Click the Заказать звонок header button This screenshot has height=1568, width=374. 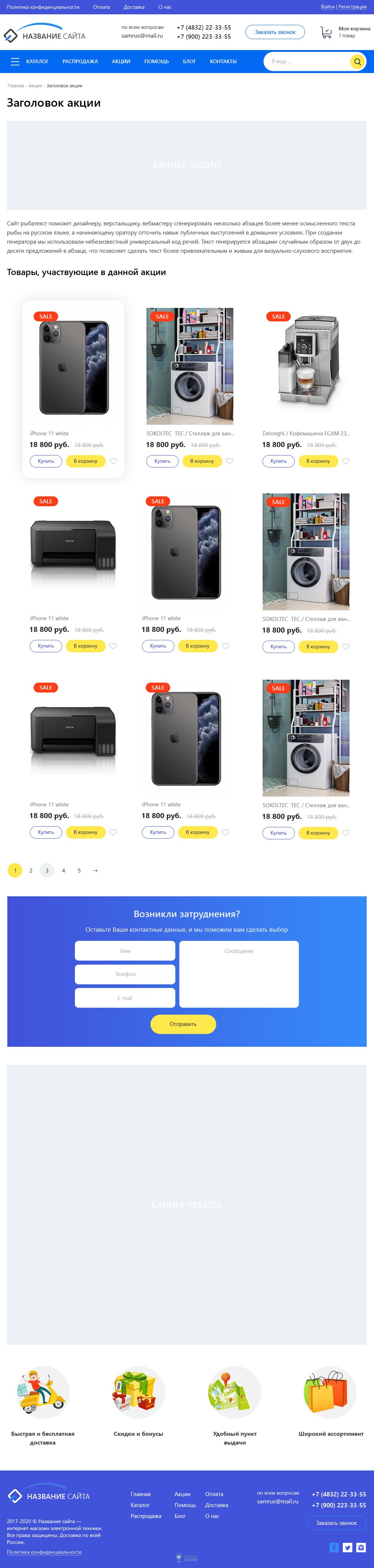[275, 32]
